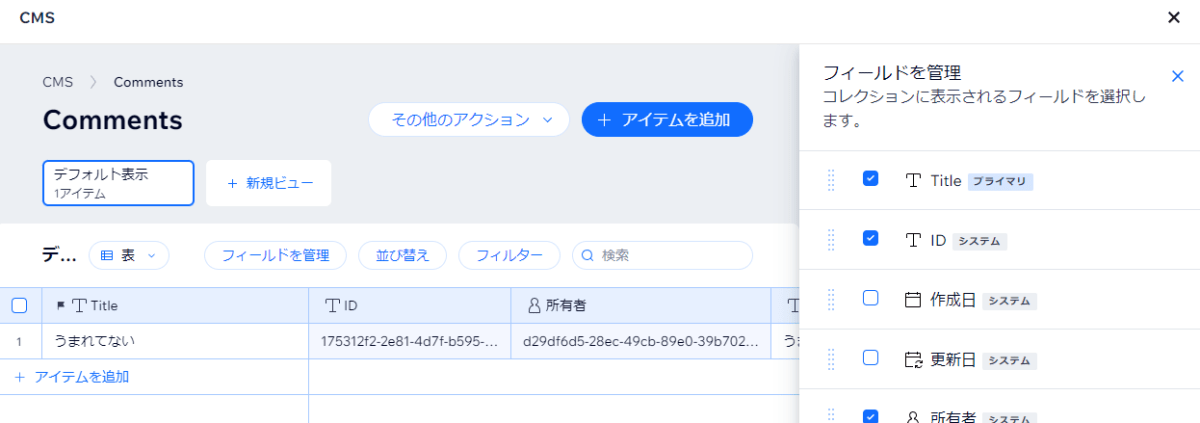
Task: Click the breadcrumb chevron between CMS and Comments
Action: [94, 82]
